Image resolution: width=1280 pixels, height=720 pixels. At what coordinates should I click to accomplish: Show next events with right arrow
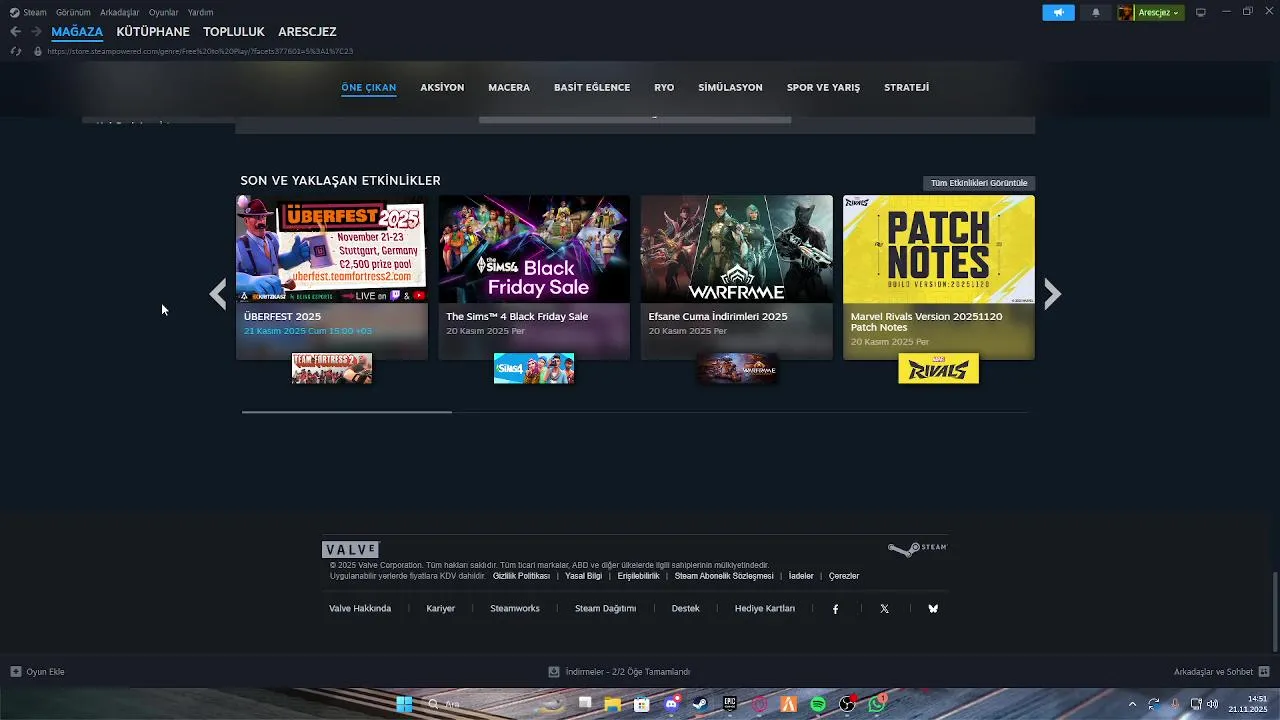1052,294
